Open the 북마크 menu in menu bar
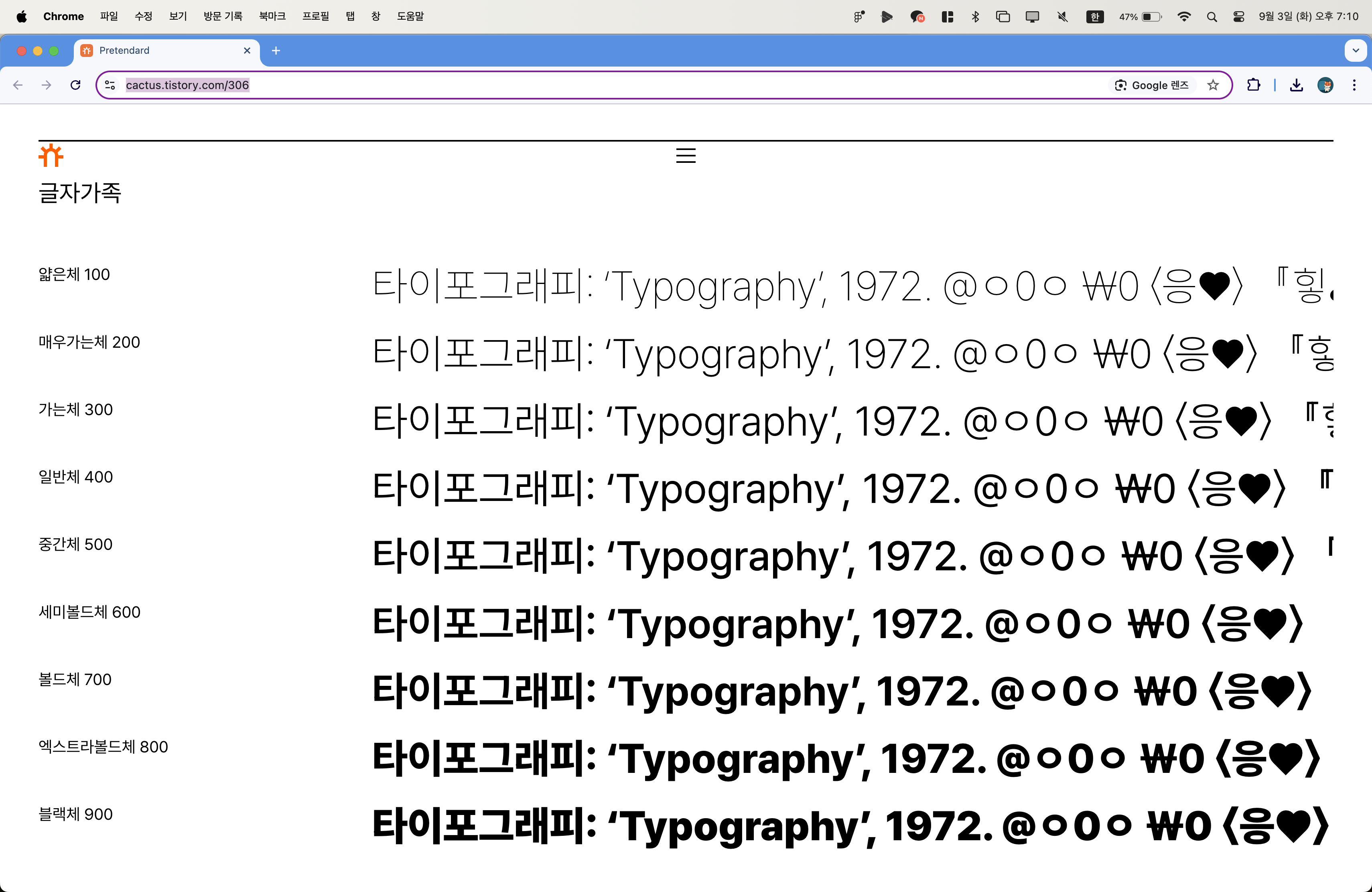This screenshot has height=892, width=1372. coord(272,17)
